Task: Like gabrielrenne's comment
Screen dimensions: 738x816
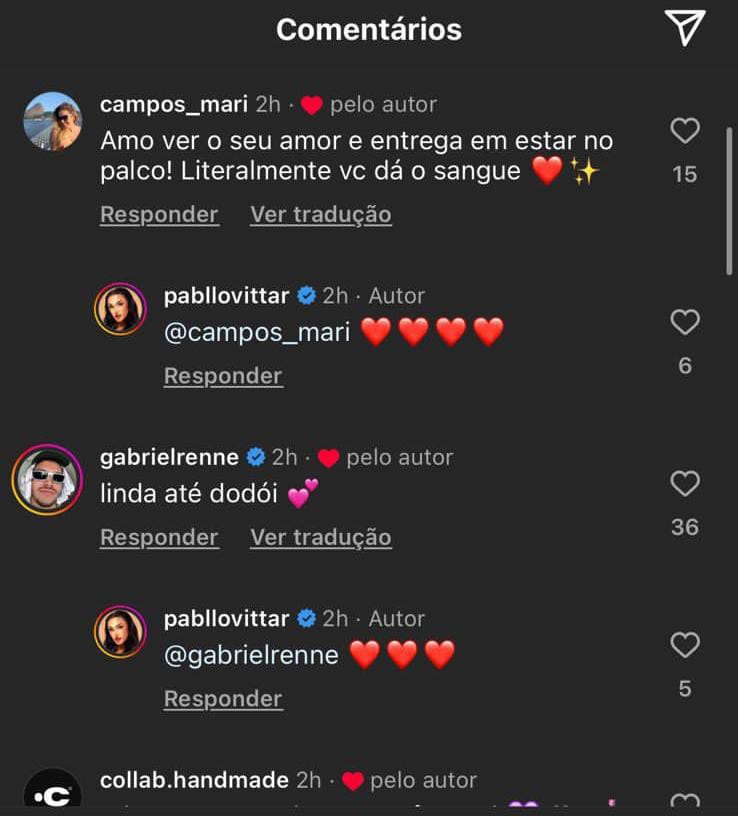Action: (x=685, y=484)
